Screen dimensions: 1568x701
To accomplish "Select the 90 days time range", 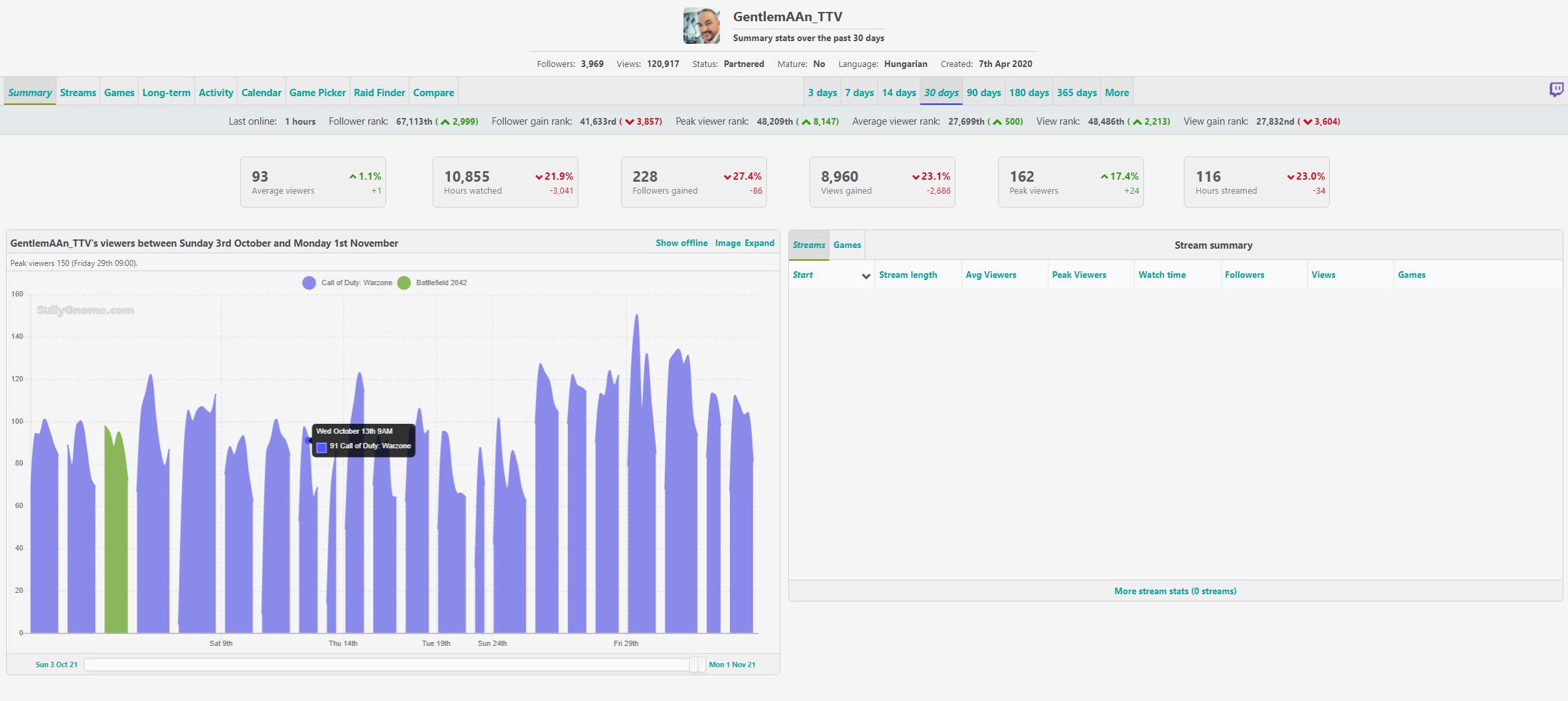I will [983, 93].
